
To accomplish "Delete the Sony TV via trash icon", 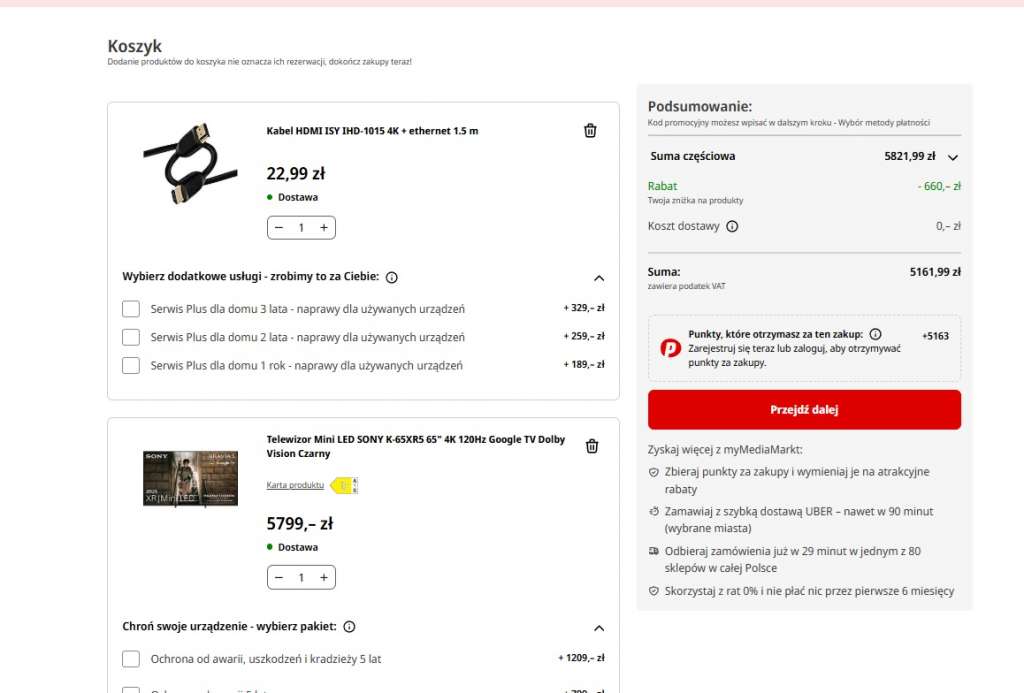I will click(590, 447).
